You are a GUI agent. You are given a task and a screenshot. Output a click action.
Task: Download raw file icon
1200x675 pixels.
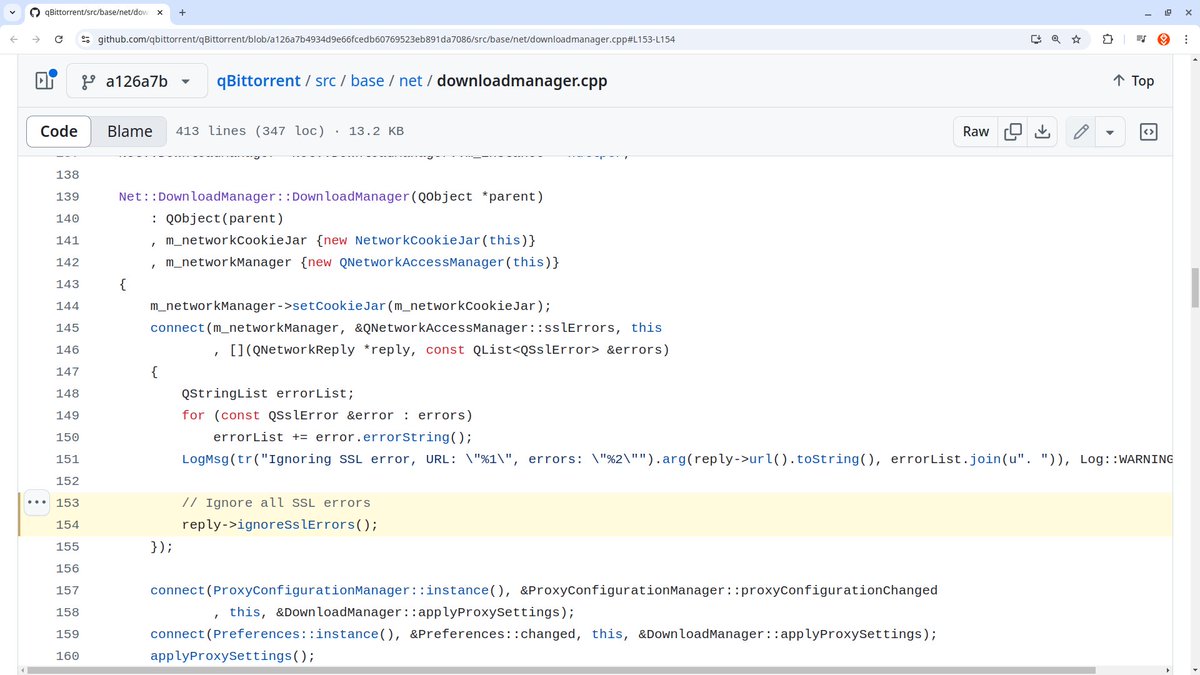tap(1042, 131)
